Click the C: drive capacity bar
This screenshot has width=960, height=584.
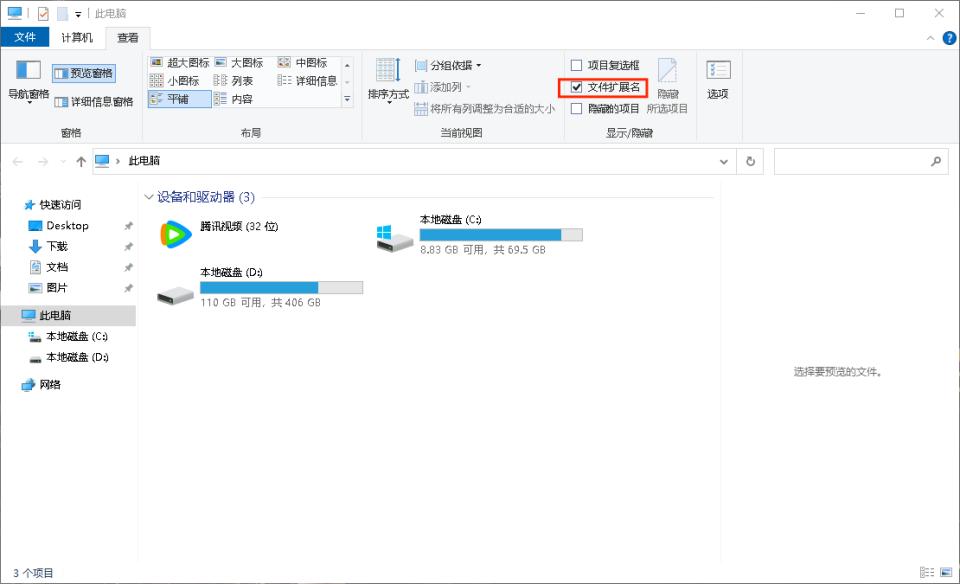500,234
